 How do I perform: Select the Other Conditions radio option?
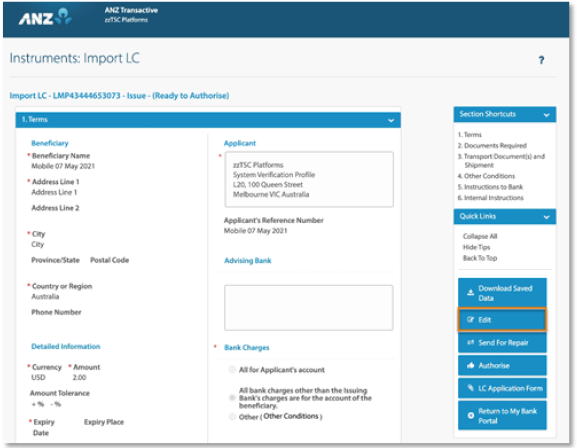(232, 417)
